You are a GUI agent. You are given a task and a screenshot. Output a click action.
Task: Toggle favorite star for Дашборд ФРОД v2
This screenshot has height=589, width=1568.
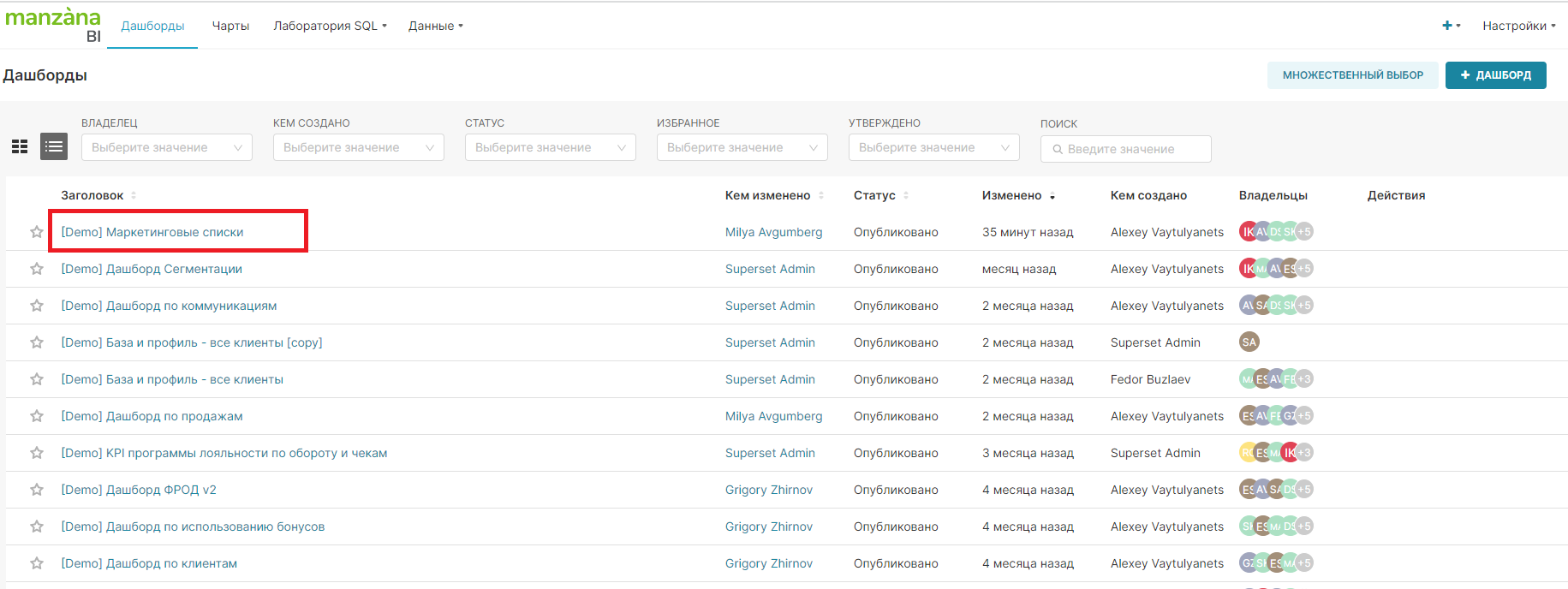(37, 490)
